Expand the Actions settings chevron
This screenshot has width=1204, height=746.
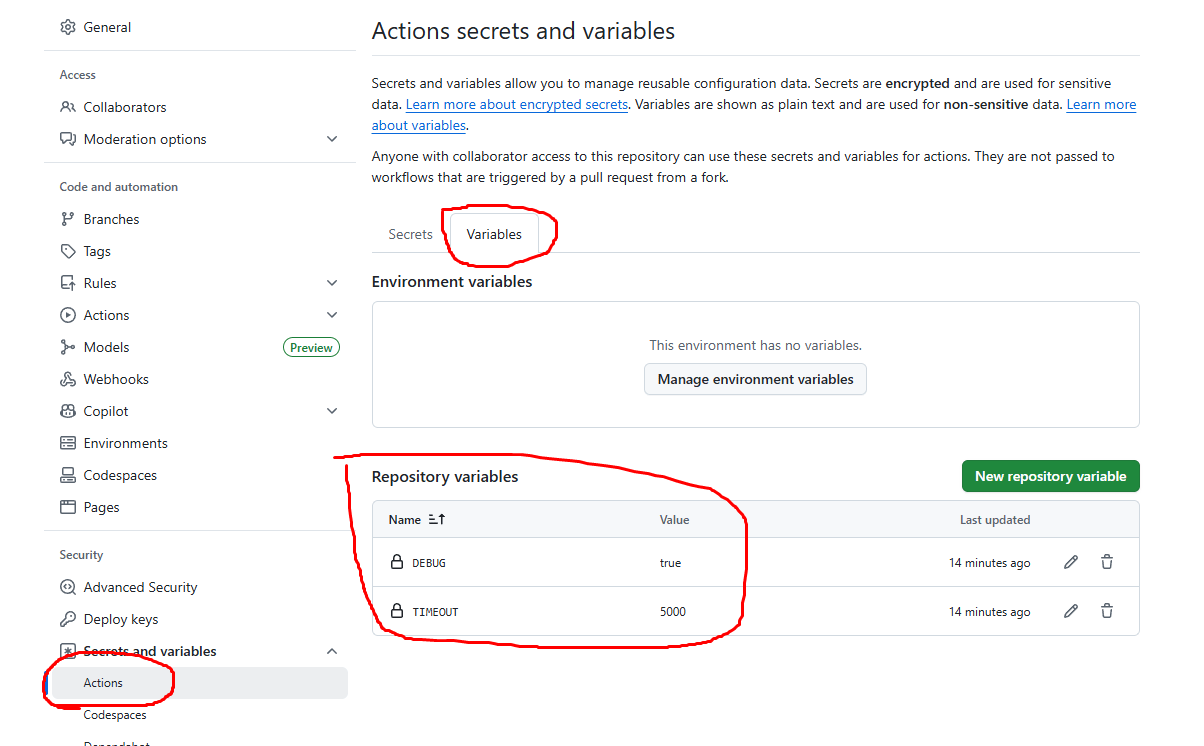pos(332,315)
